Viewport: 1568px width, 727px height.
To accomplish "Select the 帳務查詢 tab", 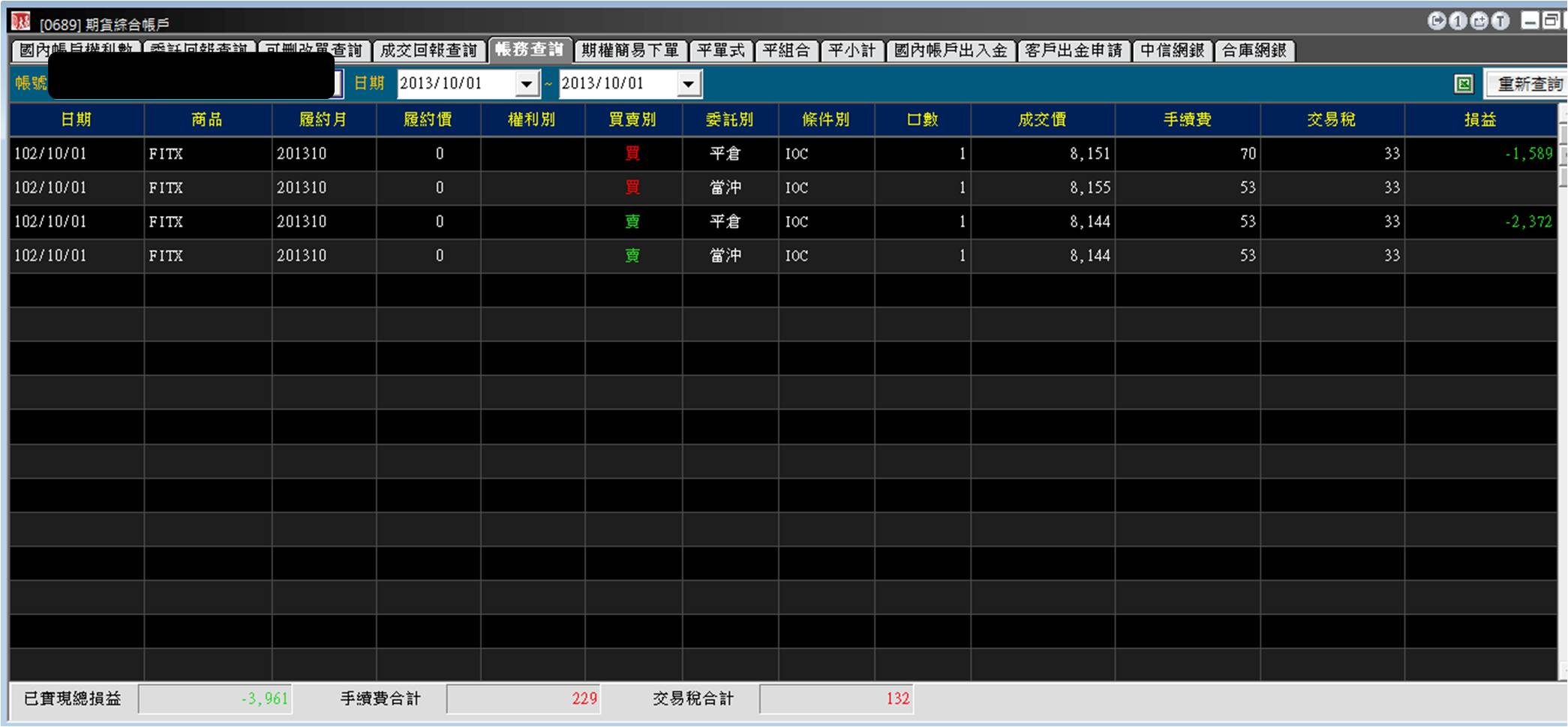I will (530, 50).
